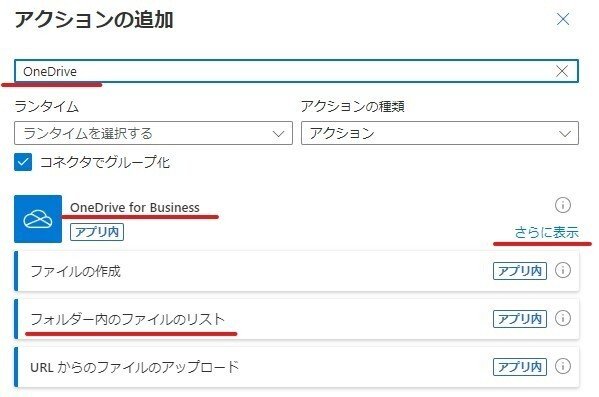Click アプリ内 badge on URL からのファイルのアップロード row
This screenshot has height=397, width=599.
(x=520, y=367)
